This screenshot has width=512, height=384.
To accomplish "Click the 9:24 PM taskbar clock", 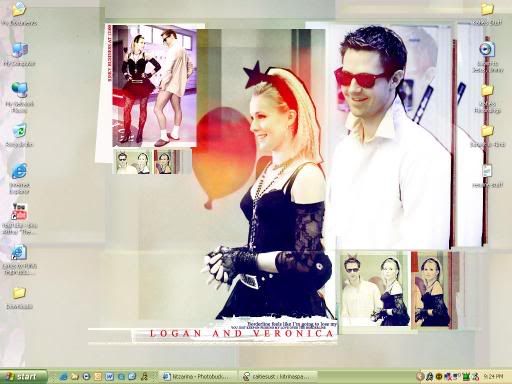I will click(493, 377).
